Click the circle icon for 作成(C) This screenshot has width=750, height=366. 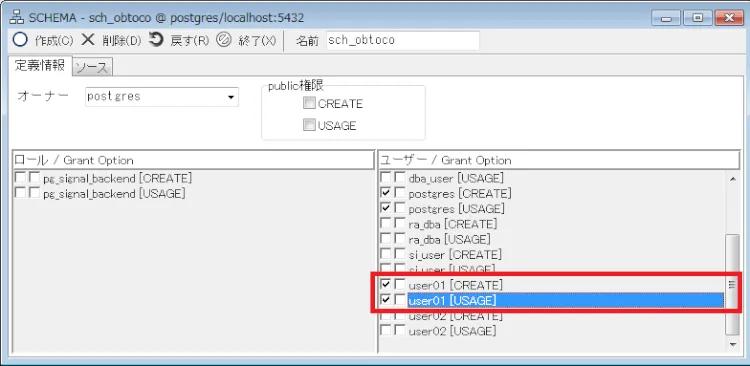[20, 40]
